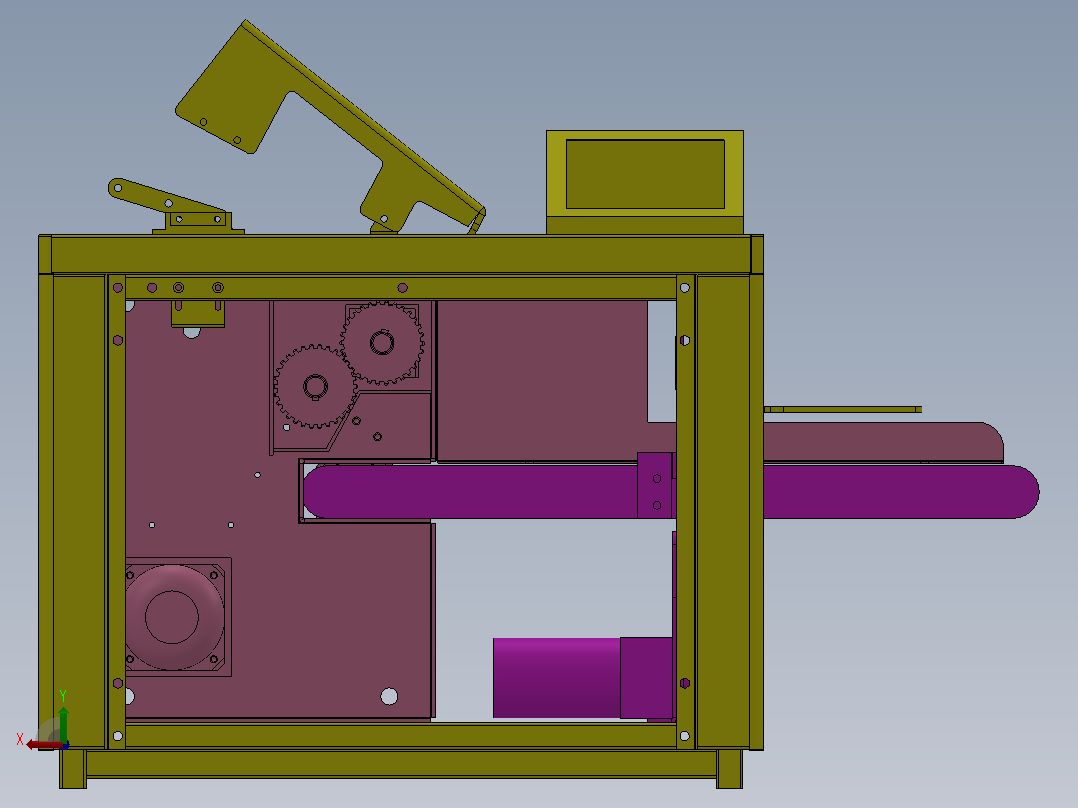Image resolution: width=1078 pixels, height=808 pixels.
Task: Select the small lever handle on the frame top
Action: (166, 198)
